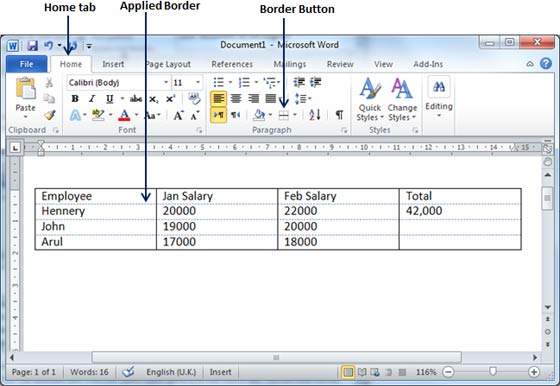Screen dimensions: 560x386
Task: Open the font size dropdown
Action: 198,82
